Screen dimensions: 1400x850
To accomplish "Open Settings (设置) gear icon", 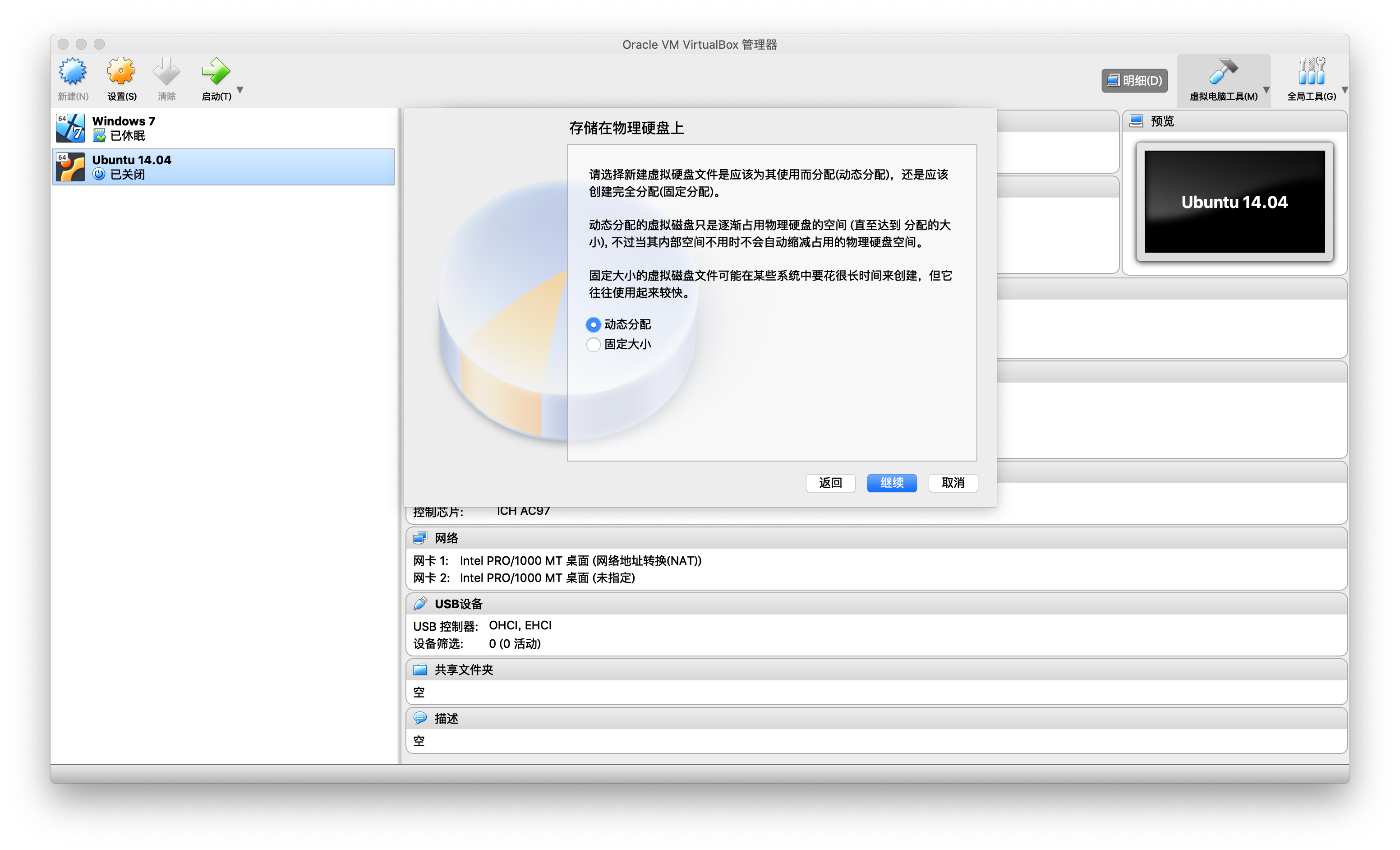I will point(121,72).
